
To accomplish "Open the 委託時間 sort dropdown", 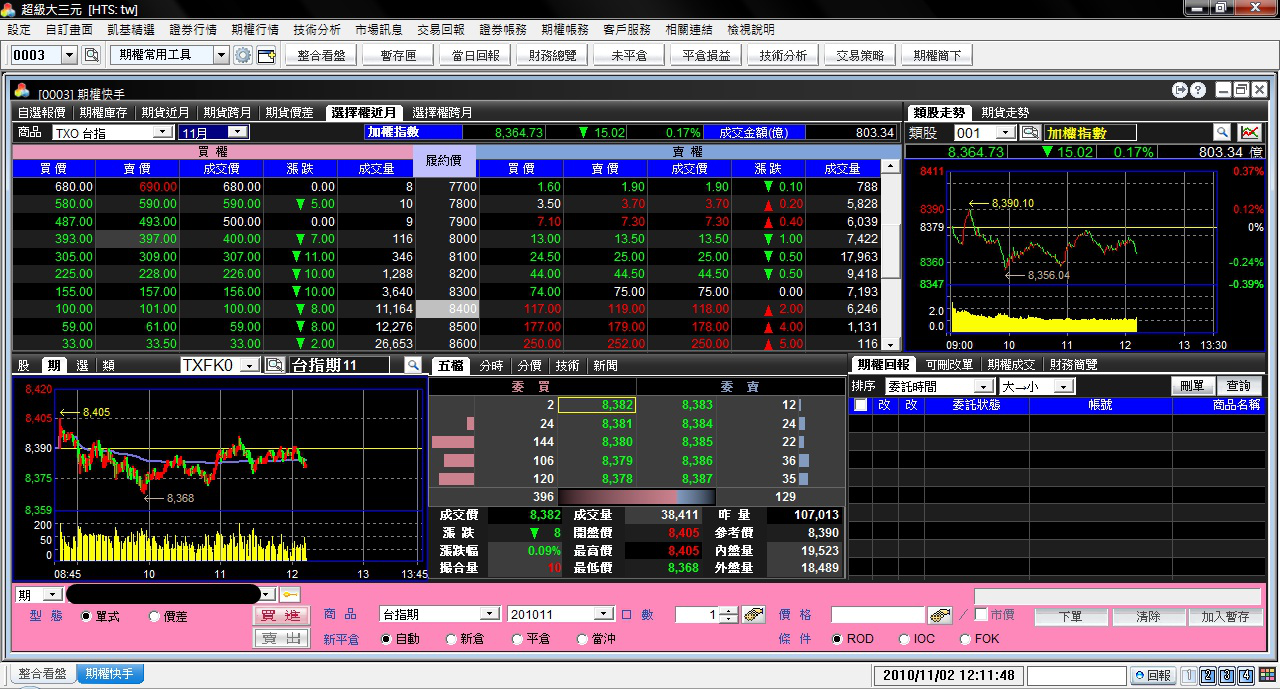I will point(983,386).
